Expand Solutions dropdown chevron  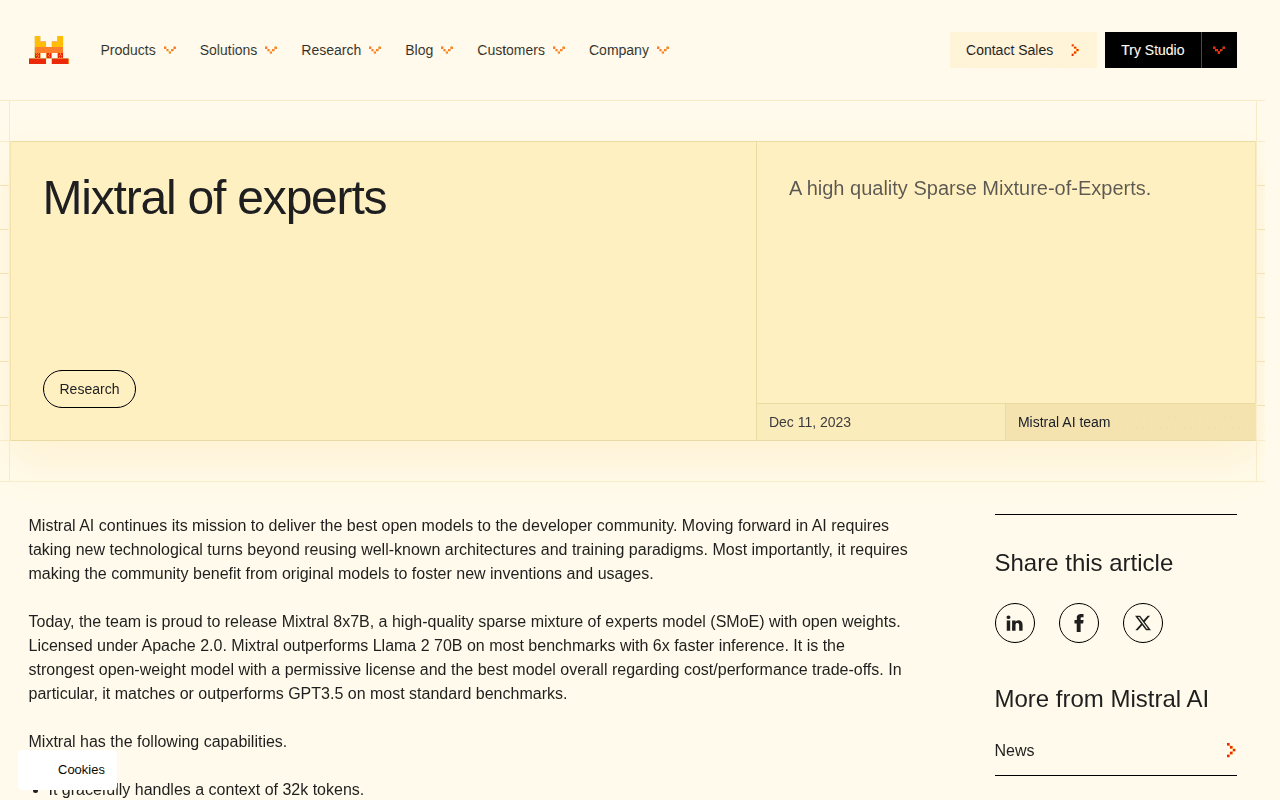271,50
